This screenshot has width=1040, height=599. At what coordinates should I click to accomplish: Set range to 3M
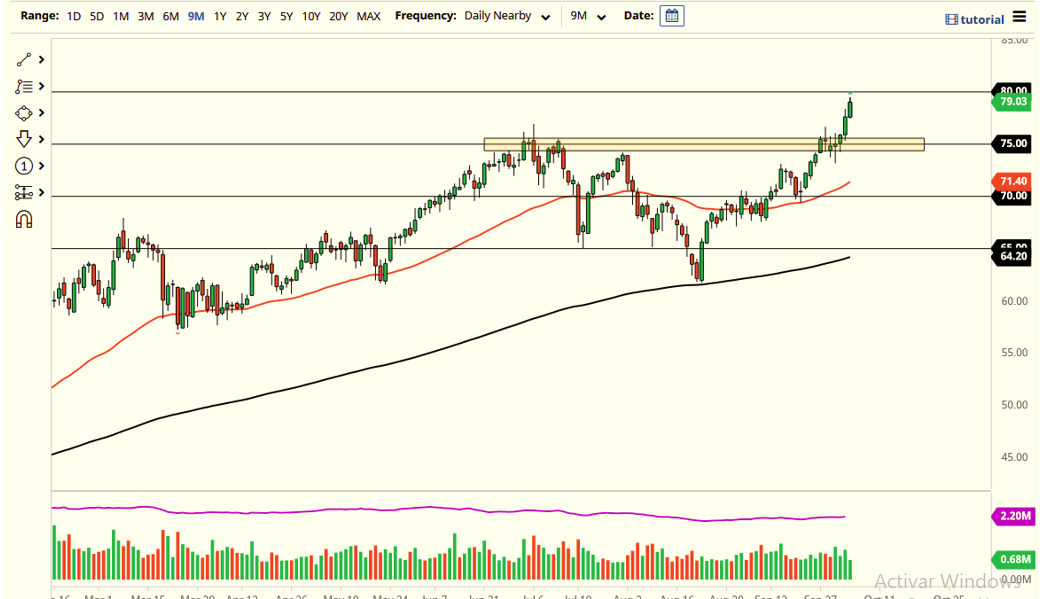[146, 16]
